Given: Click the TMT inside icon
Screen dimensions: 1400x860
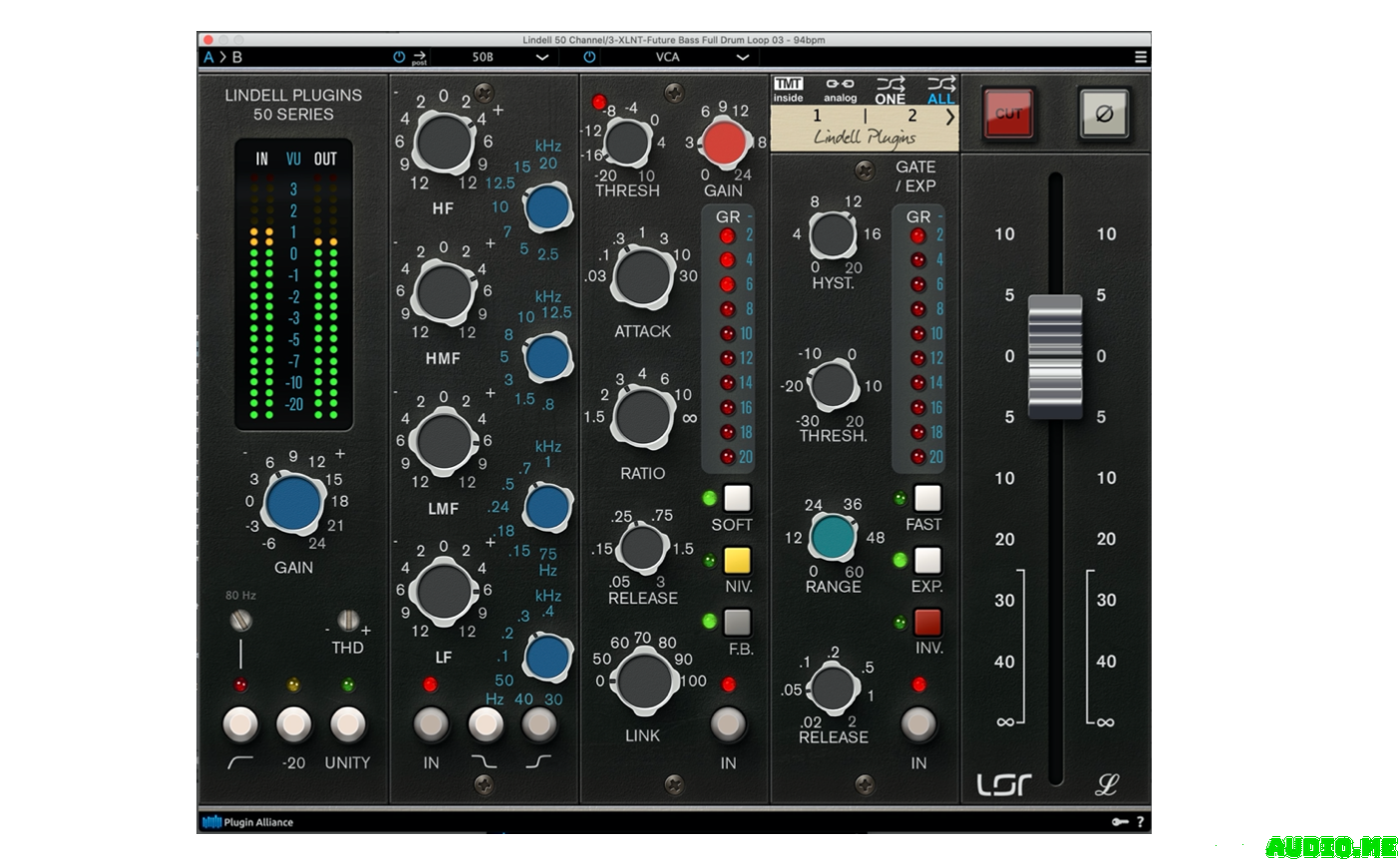Looking at the screenshot, I should click(788, 90).
